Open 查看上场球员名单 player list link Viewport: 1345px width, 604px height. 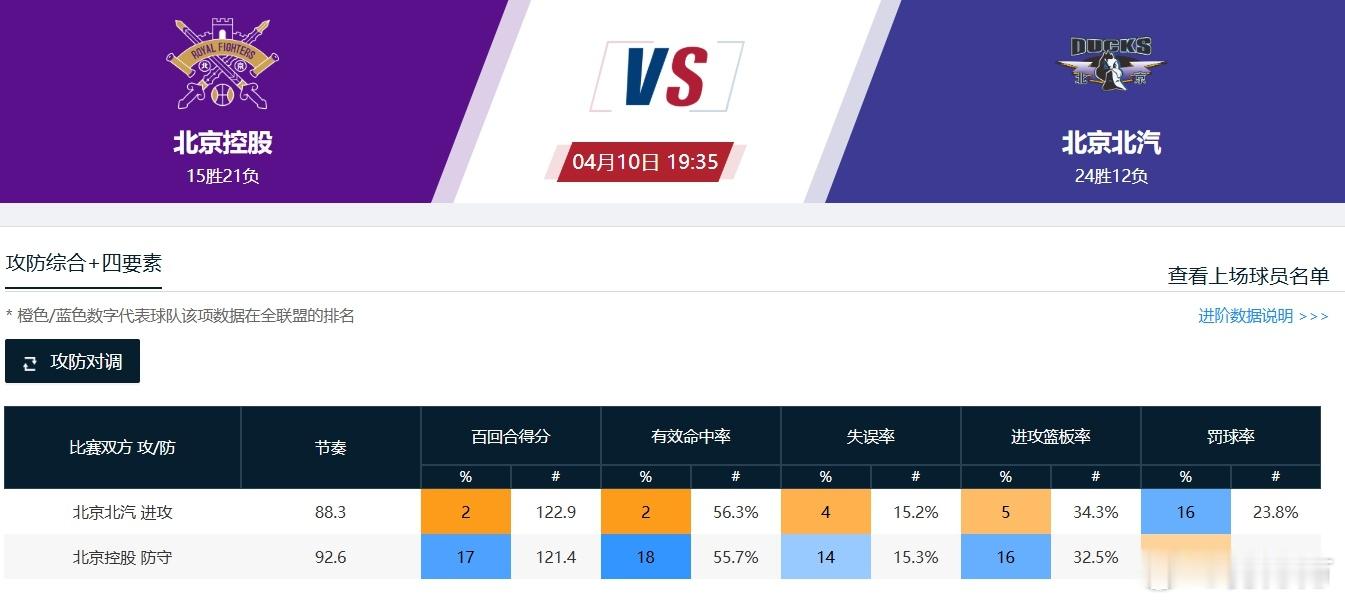[1248, 276]
